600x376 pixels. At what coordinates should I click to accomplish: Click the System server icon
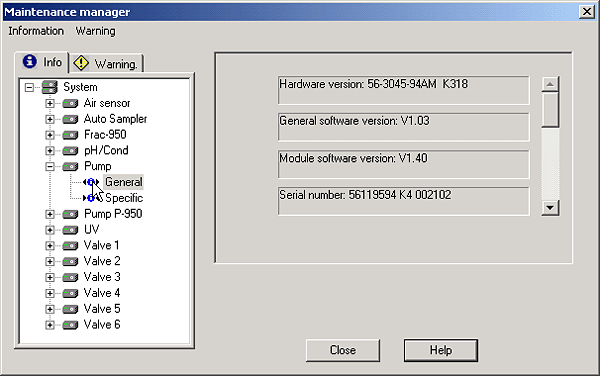(50, 87)
